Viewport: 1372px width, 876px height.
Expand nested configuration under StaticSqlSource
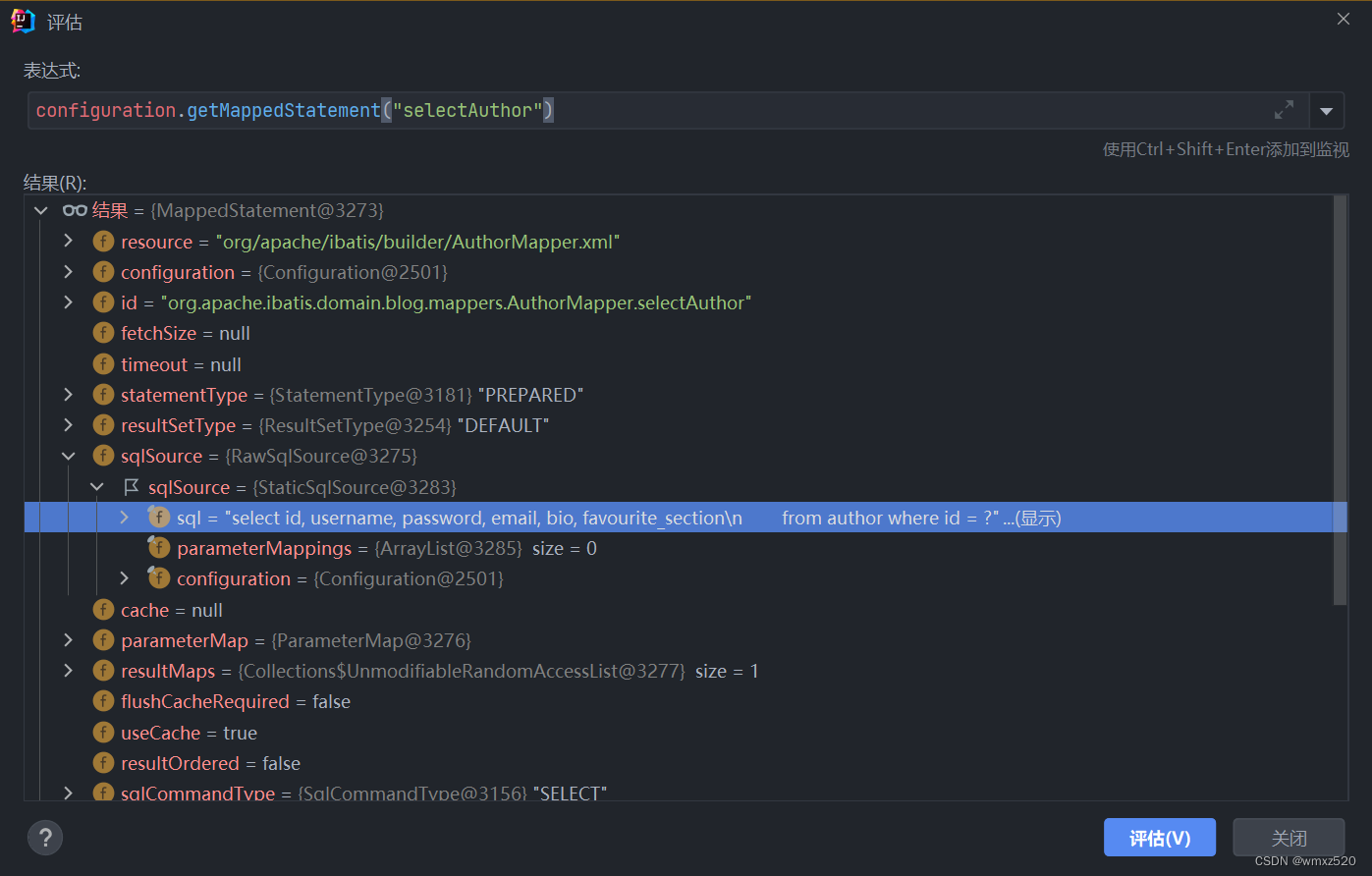coord(124,578)
